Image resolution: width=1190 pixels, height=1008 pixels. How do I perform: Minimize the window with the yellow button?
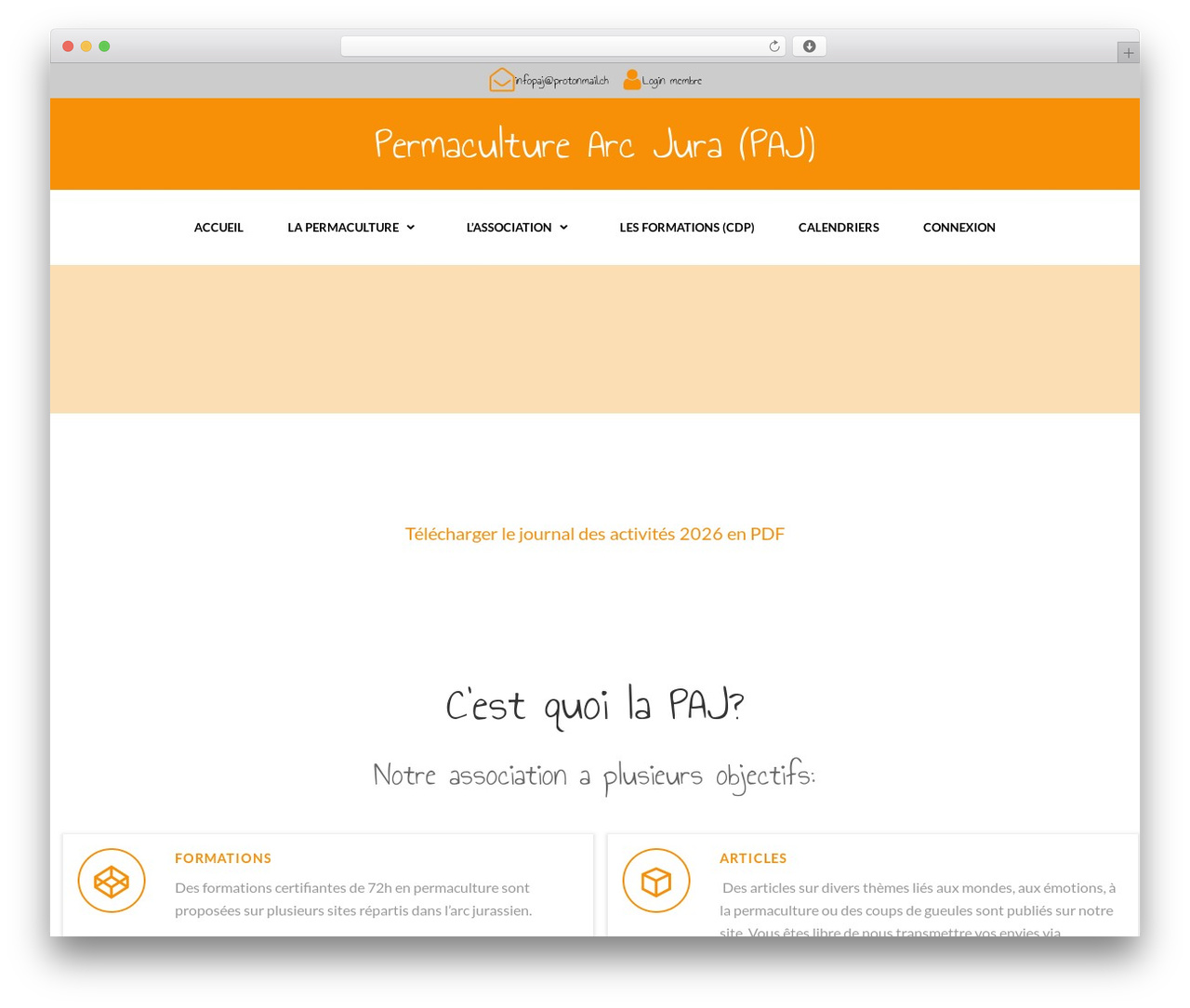[86, 46]
